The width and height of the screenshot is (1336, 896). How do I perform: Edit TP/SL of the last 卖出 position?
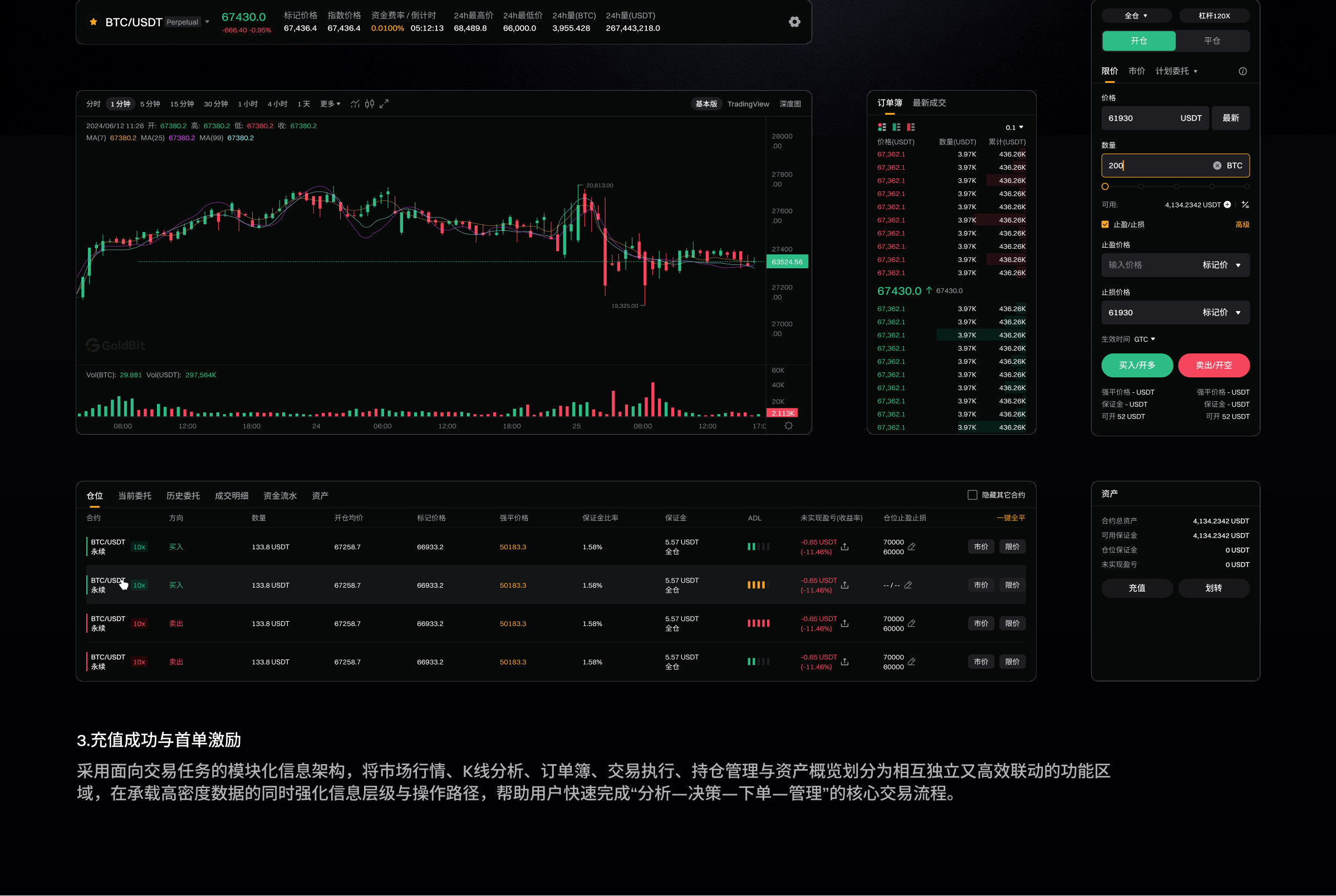912,662
